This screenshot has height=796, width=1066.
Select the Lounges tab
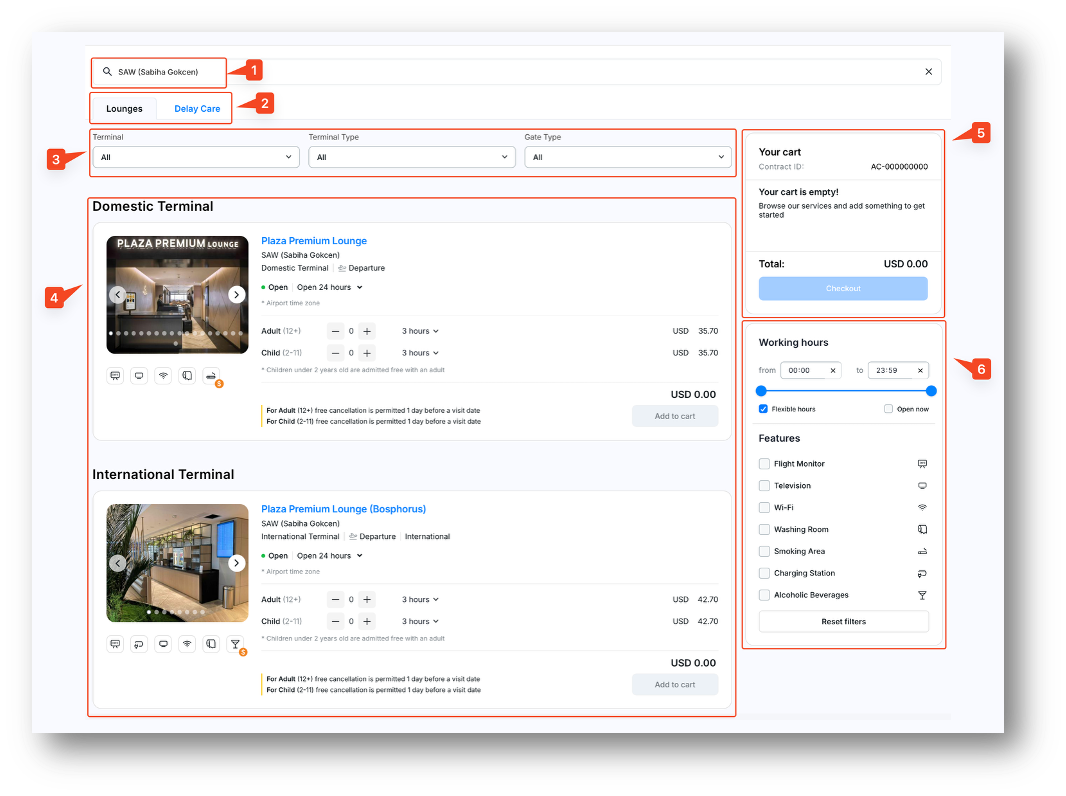pyautogui.click(x=124, y=109)
